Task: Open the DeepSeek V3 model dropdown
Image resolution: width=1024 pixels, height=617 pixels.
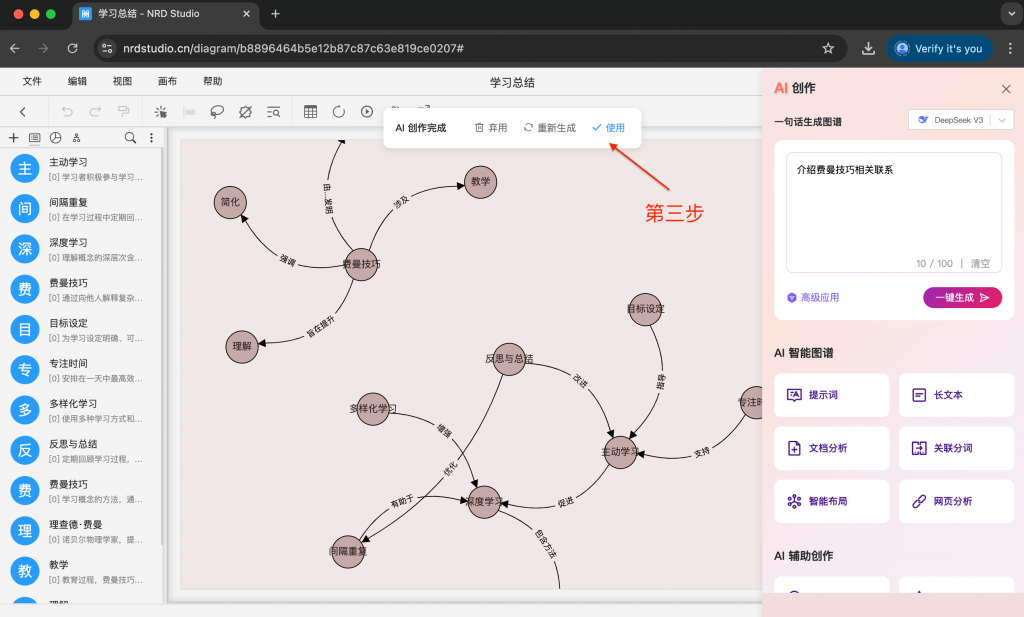Action: point(960,120)
